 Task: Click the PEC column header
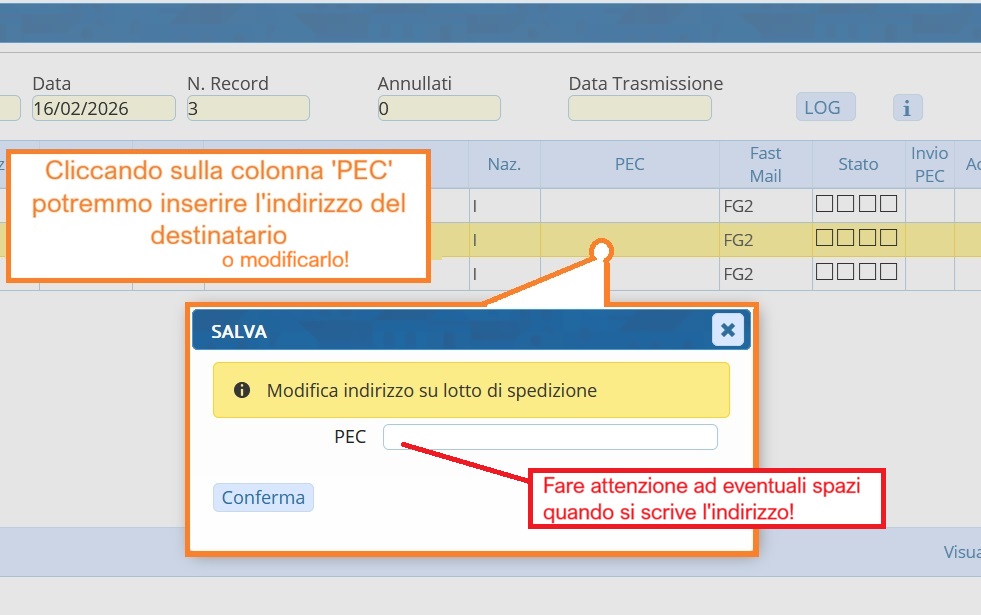pos(629,164)
